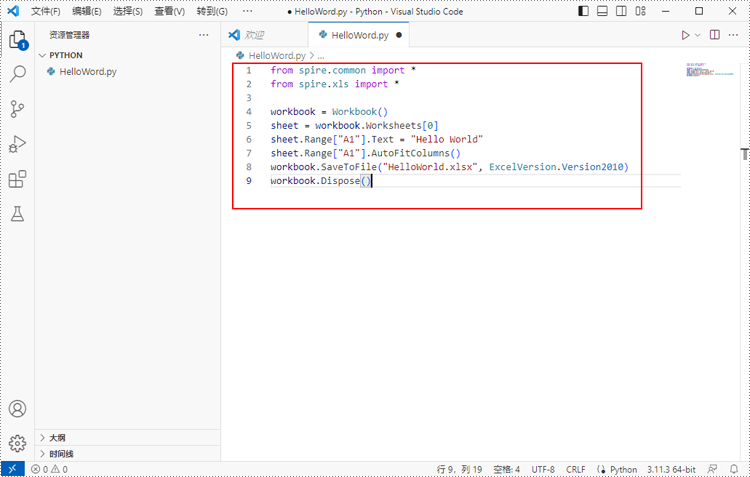Screen dimensions: 750x477
Task: Open the Source Control view
Action: tap(17, 109)
